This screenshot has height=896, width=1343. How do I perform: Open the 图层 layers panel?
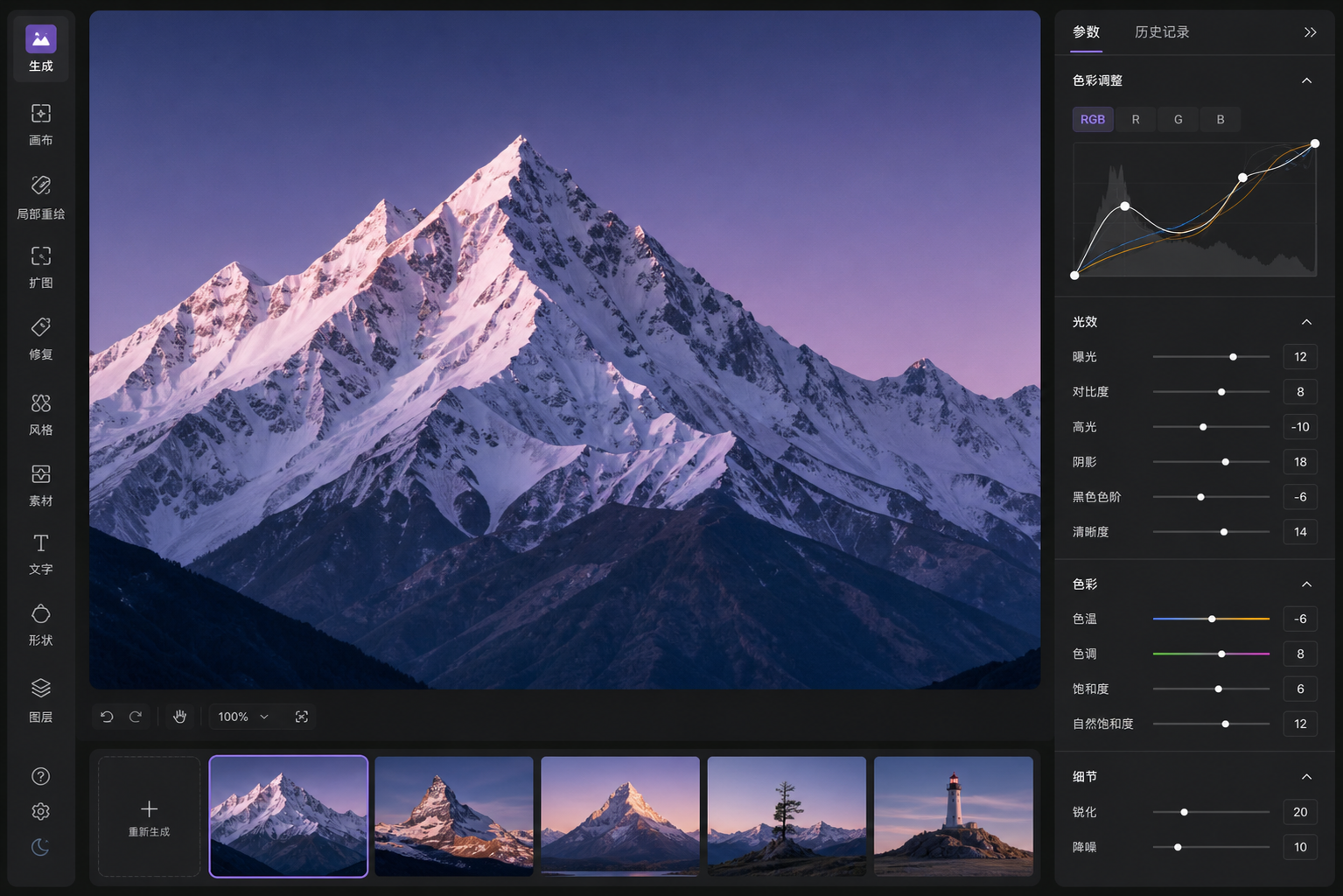[x=41, y=701]
